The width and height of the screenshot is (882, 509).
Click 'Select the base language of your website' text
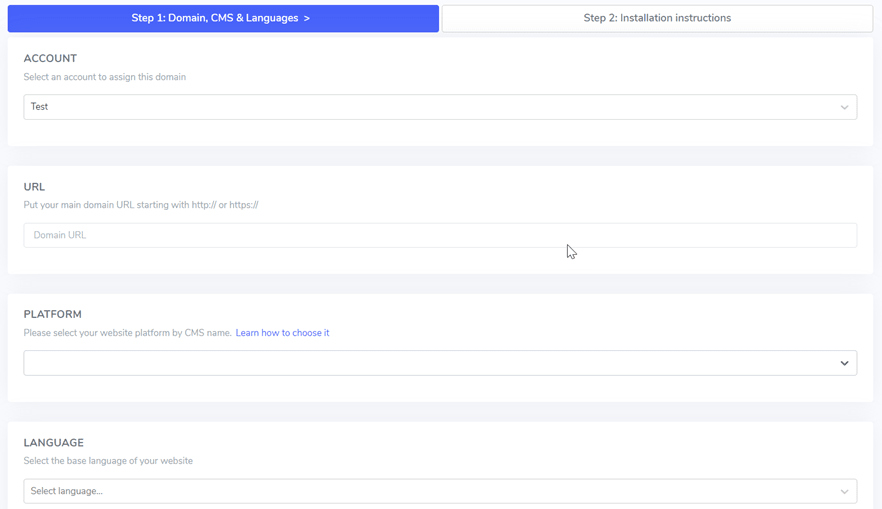coord(108,461)
